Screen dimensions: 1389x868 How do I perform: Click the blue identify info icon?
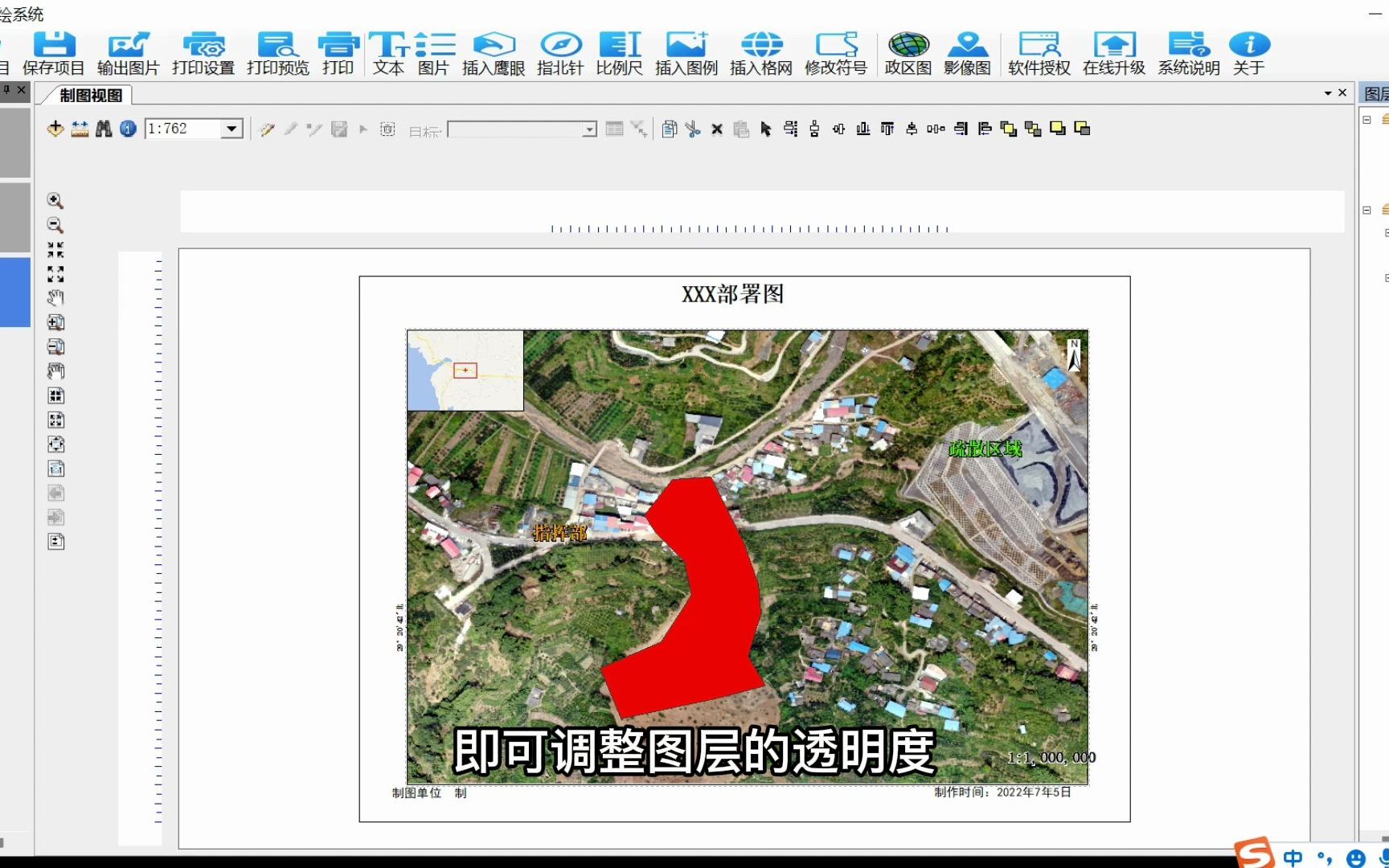pyautogui.click(x=128, y=129)
